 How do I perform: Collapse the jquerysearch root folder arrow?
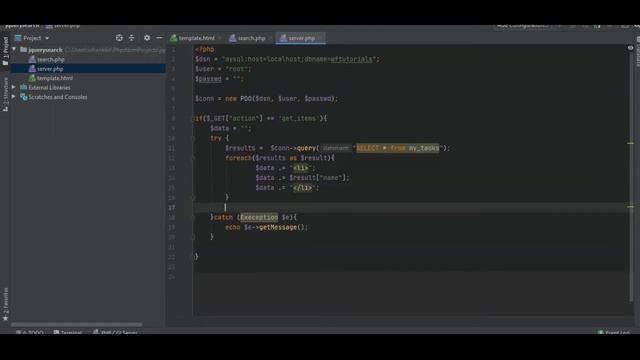(14, 49)
